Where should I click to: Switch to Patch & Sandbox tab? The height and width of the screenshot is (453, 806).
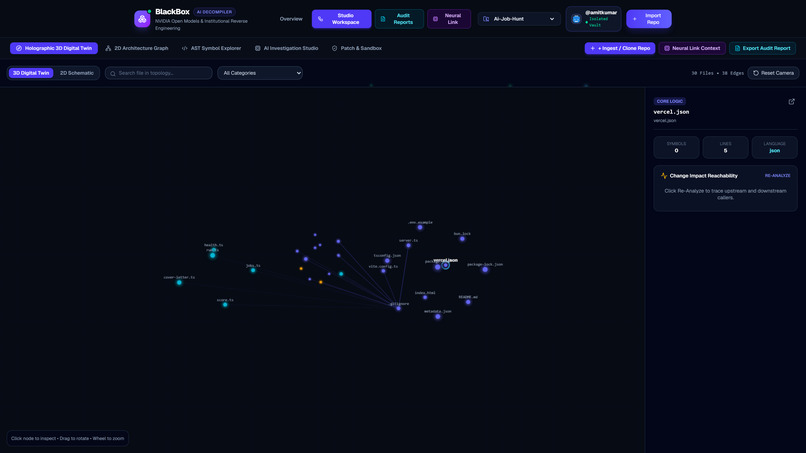[x=357, y=48]
